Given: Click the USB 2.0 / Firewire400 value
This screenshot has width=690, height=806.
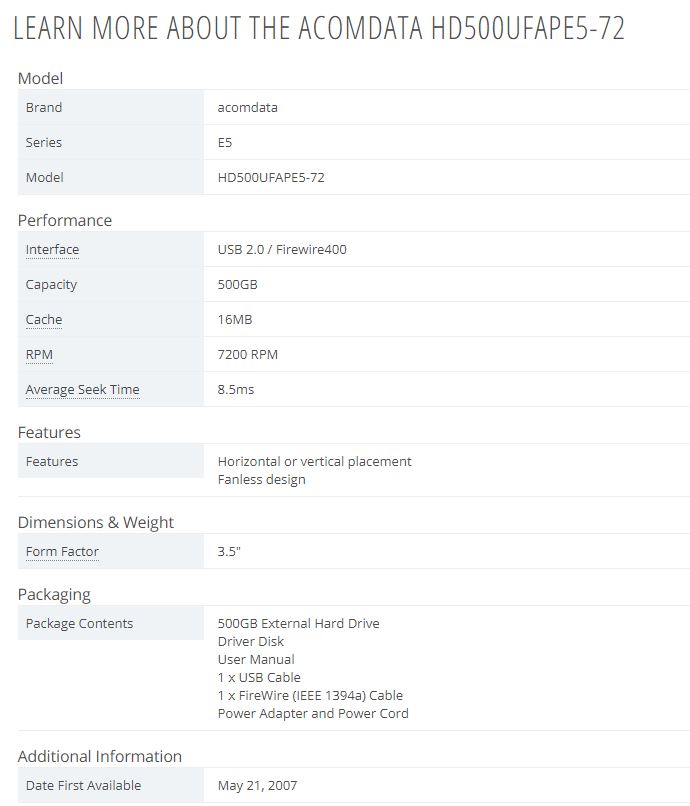Looking at the screenshot, I should click(x=282, y=250).
